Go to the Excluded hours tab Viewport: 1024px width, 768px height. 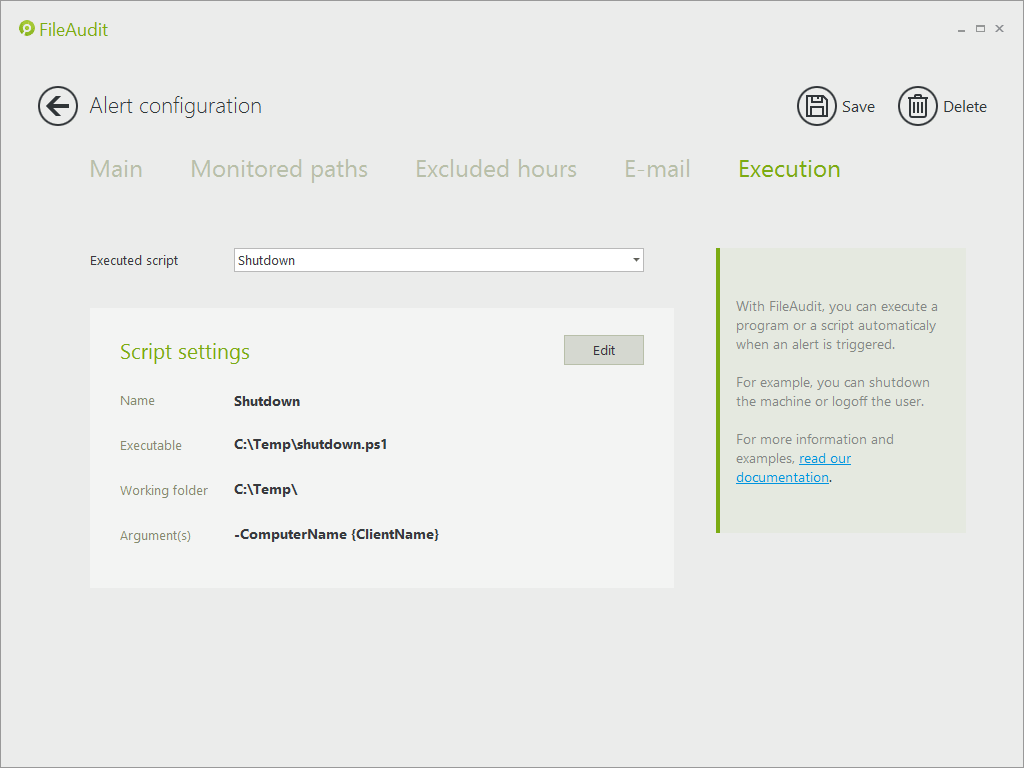[x=496, y=169]
